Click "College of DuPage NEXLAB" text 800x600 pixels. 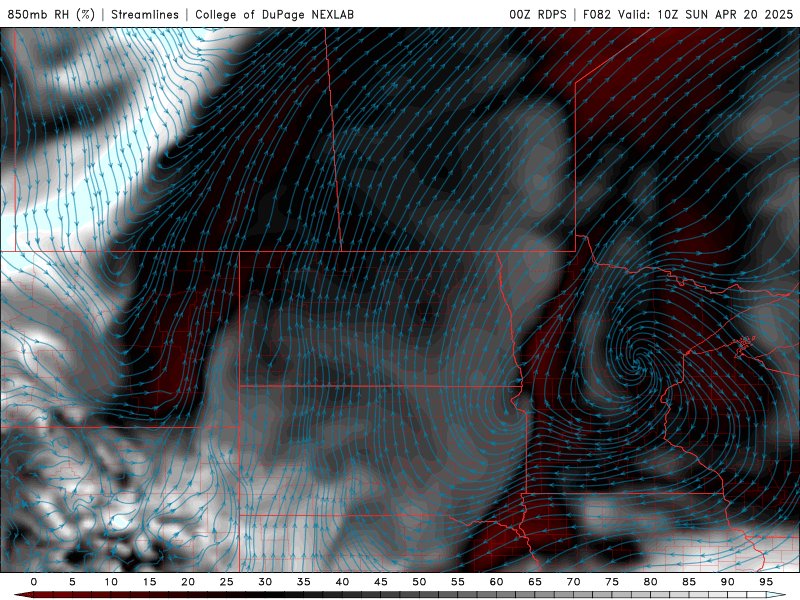(x=274, y=14)
